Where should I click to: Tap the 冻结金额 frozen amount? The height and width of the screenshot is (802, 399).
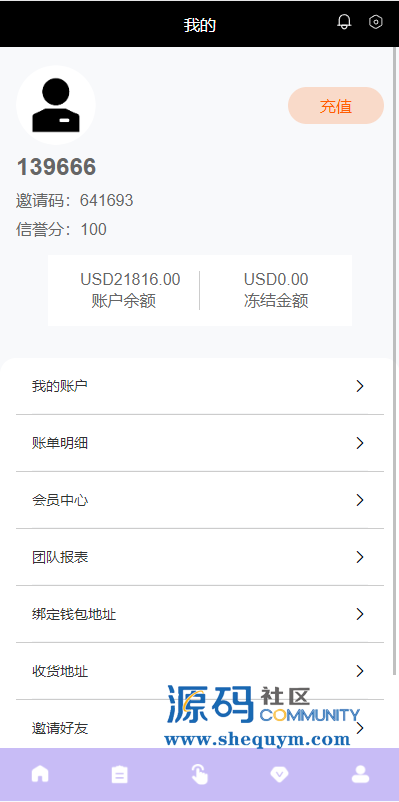[276, 279]
